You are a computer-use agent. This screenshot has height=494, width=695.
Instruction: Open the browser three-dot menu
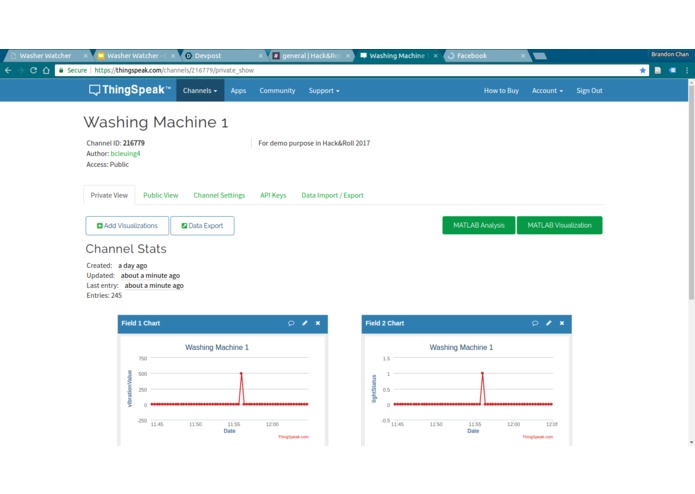(x=687, y=70)
